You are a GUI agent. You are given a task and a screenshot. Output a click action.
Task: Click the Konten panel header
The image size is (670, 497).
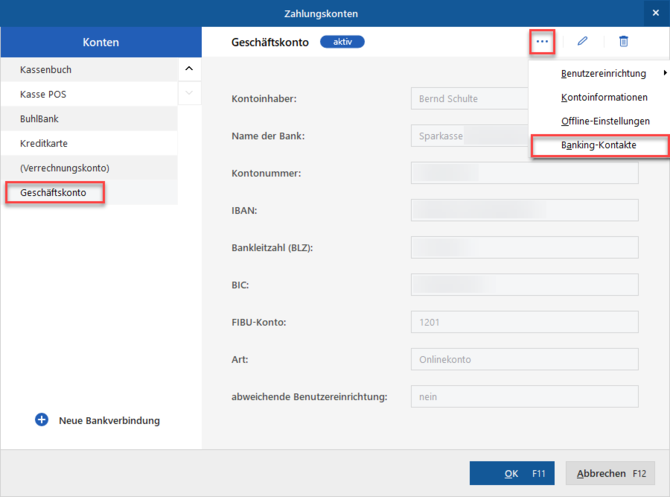101,42
